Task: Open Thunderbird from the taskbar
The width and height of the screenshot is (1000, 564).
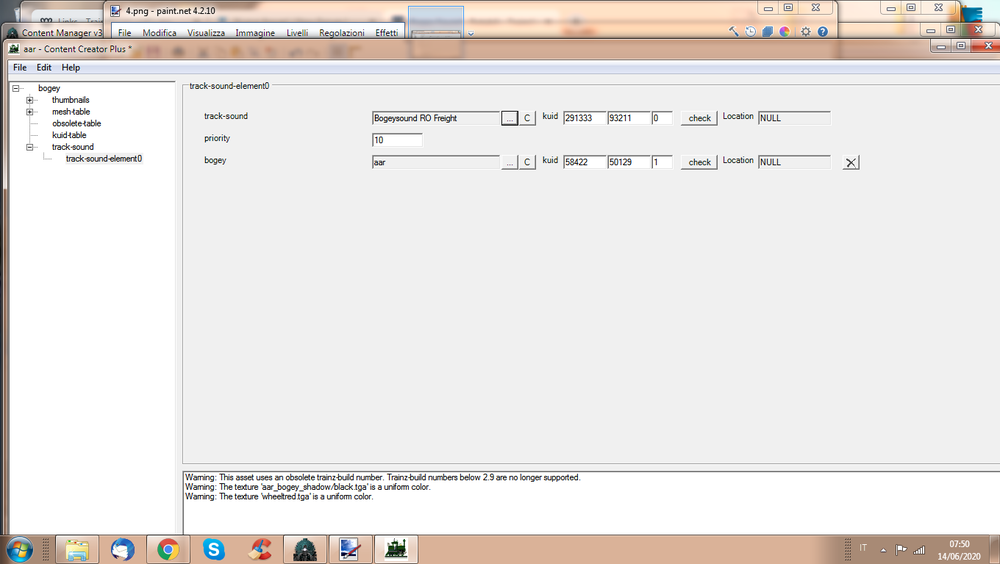Action: pyautogui.click(x=122, y=549)
